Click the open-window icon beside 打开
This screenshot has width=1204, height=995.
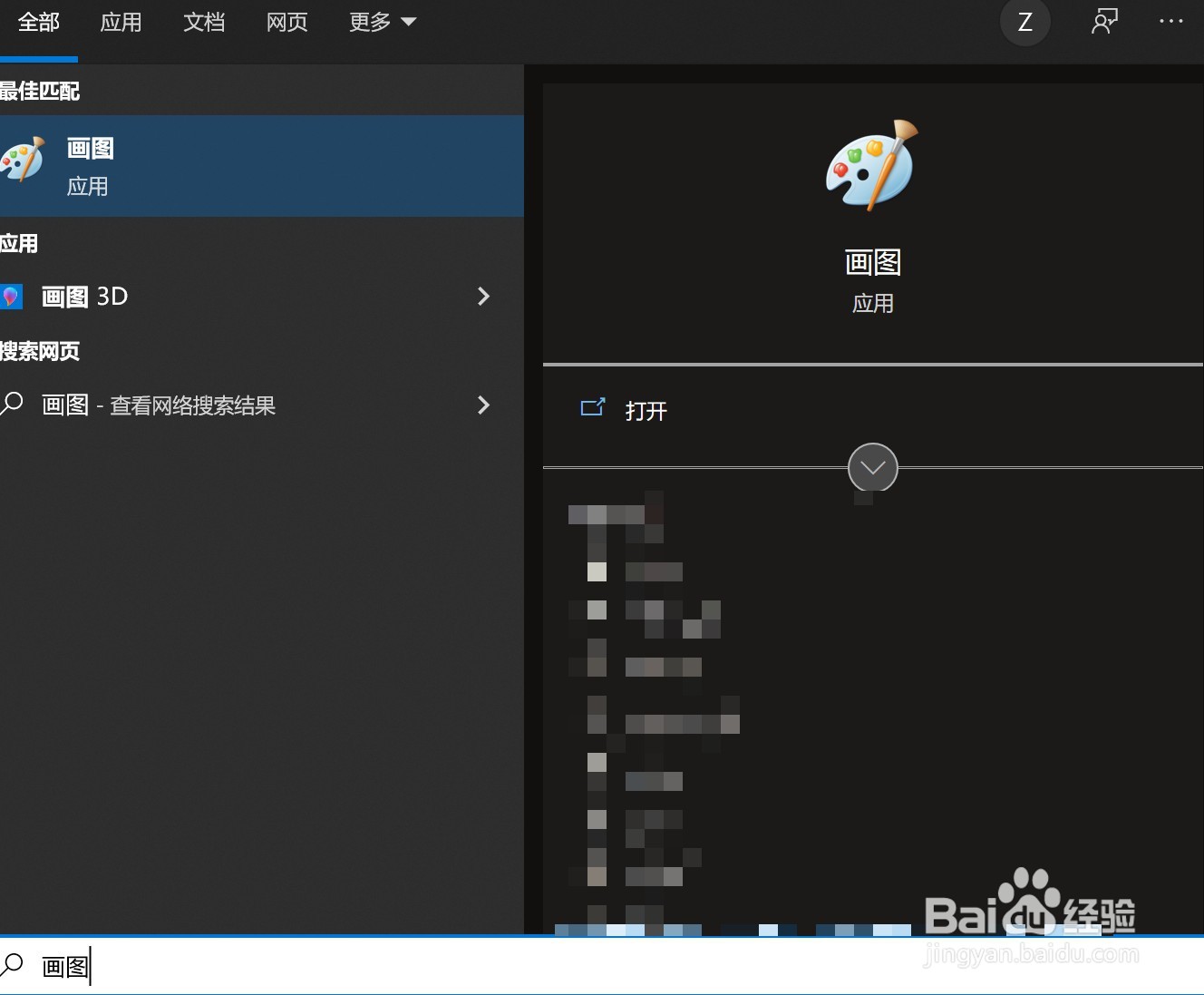[592, 407]
